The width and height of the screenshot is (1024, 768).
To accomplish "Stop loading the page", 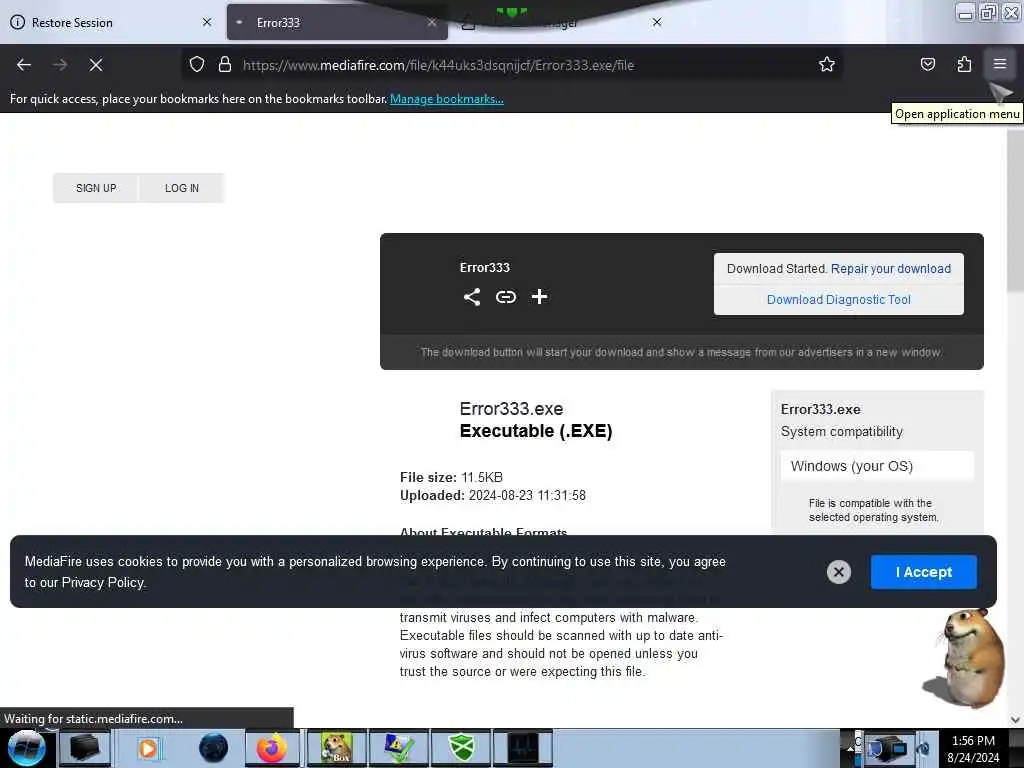I will 96,65.
